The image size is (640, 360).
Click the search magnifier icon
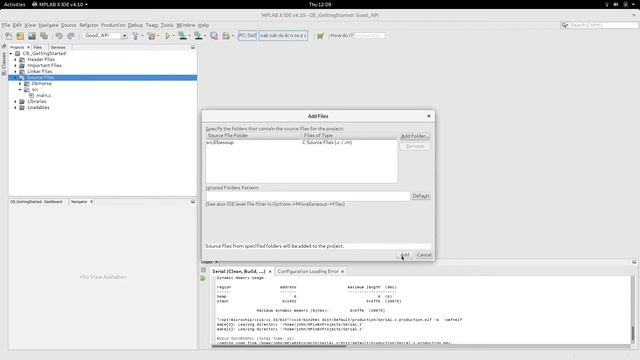[x=565, y=25]
